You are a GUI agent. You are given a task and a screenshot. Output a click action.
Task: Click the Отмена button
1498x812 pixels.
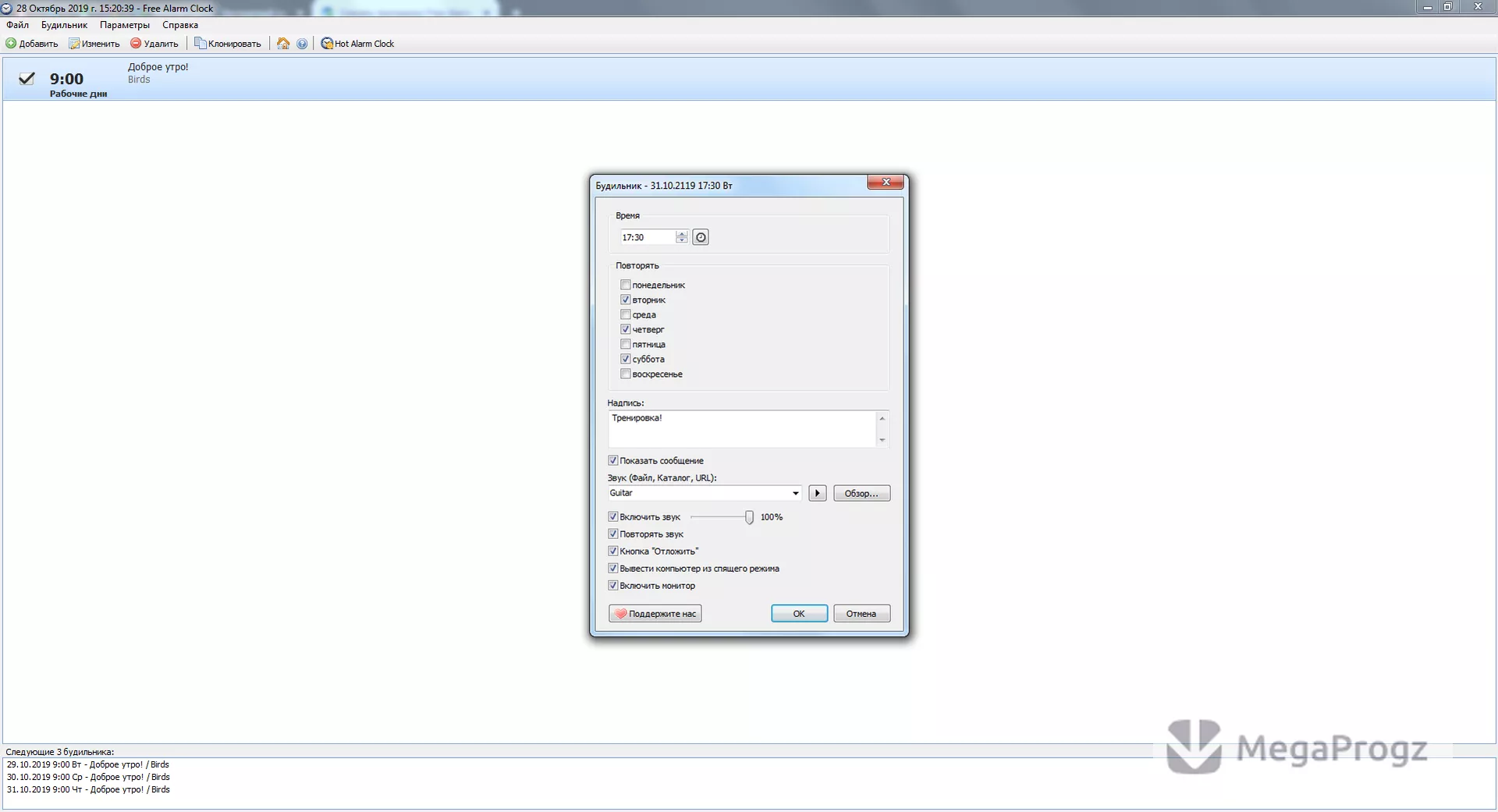[861, 613]
